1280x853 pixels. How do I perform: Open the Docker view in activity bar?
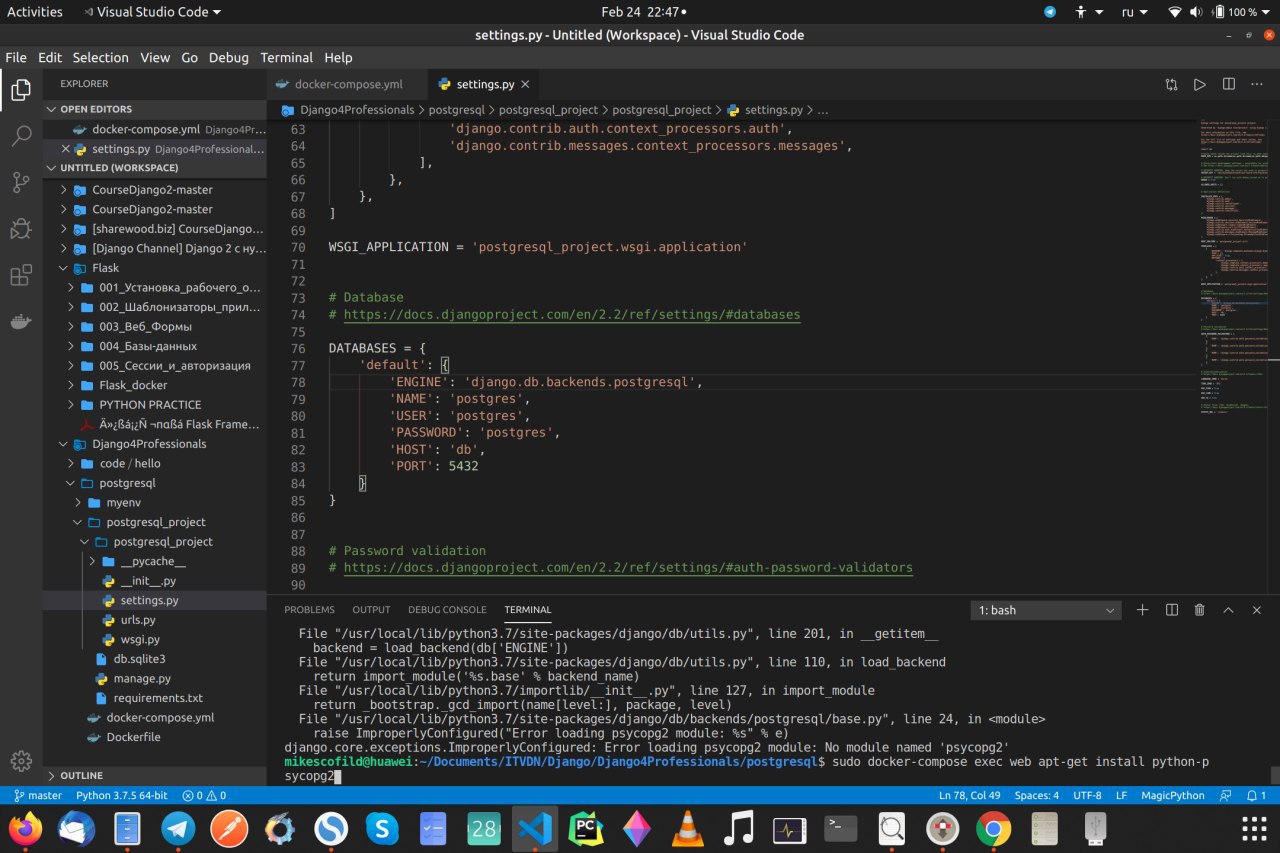(21, 321)
